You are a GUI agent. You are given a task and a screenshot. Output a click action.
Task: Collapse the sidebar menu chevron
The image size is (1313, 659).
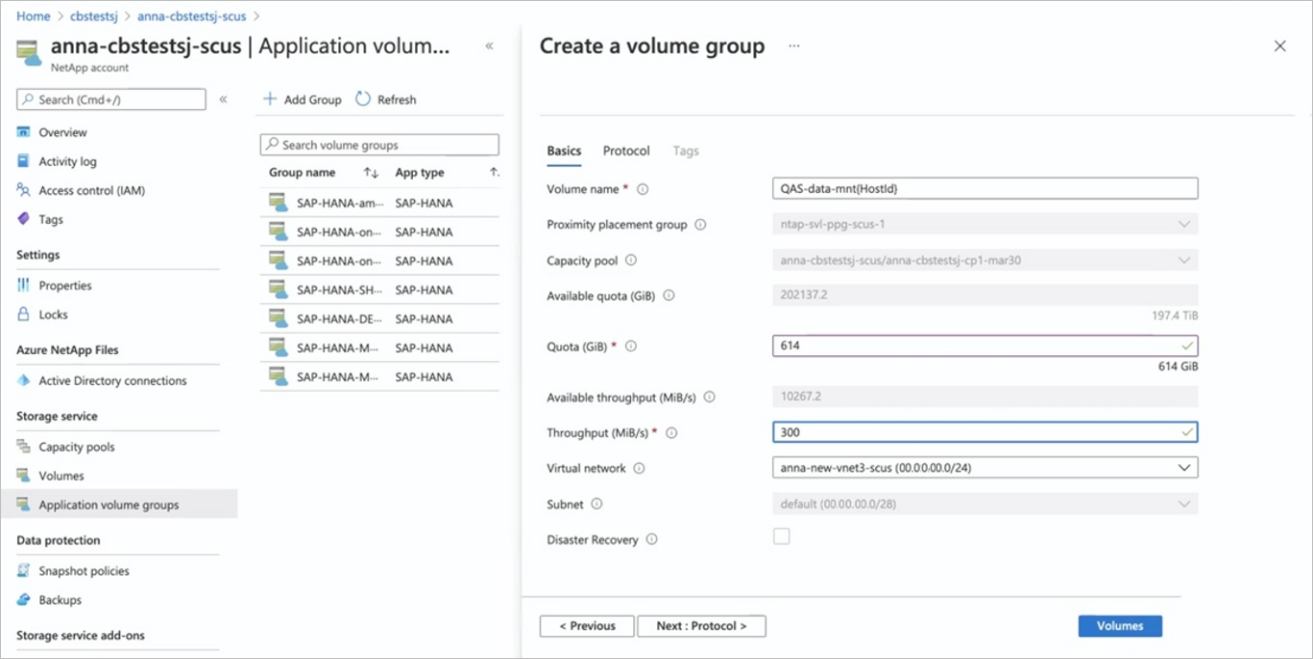pyautogui.click(x=223, y=99)
